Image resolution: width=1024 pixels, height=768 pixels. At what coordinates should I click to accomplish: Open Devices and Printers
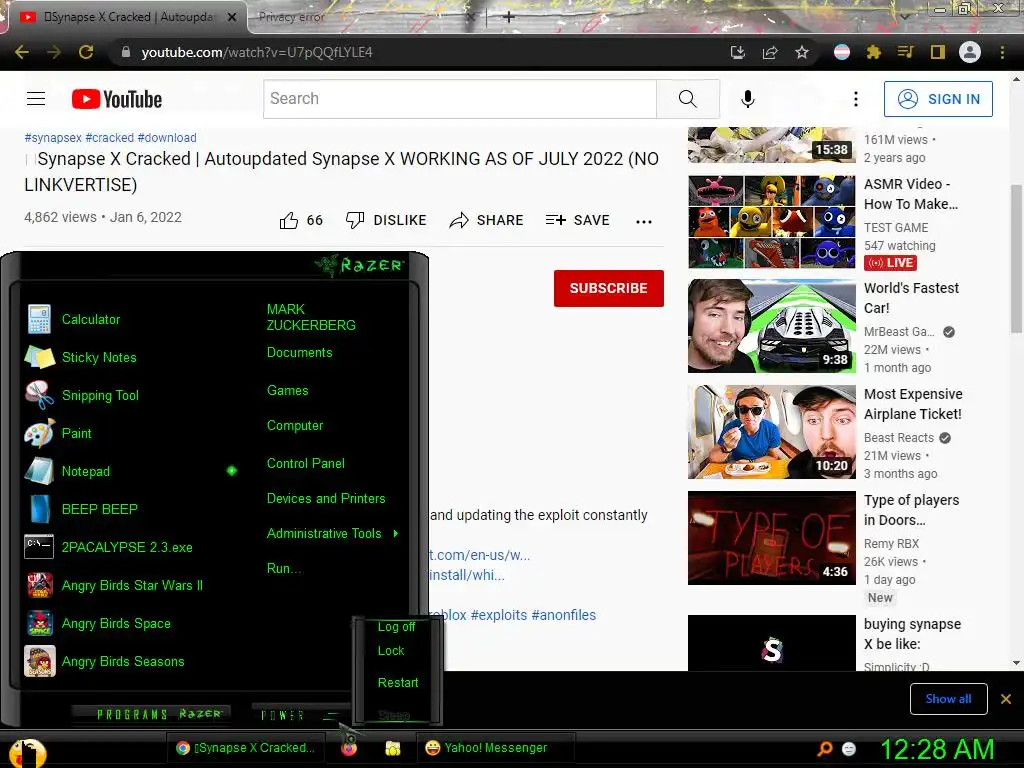pos(326,499)
